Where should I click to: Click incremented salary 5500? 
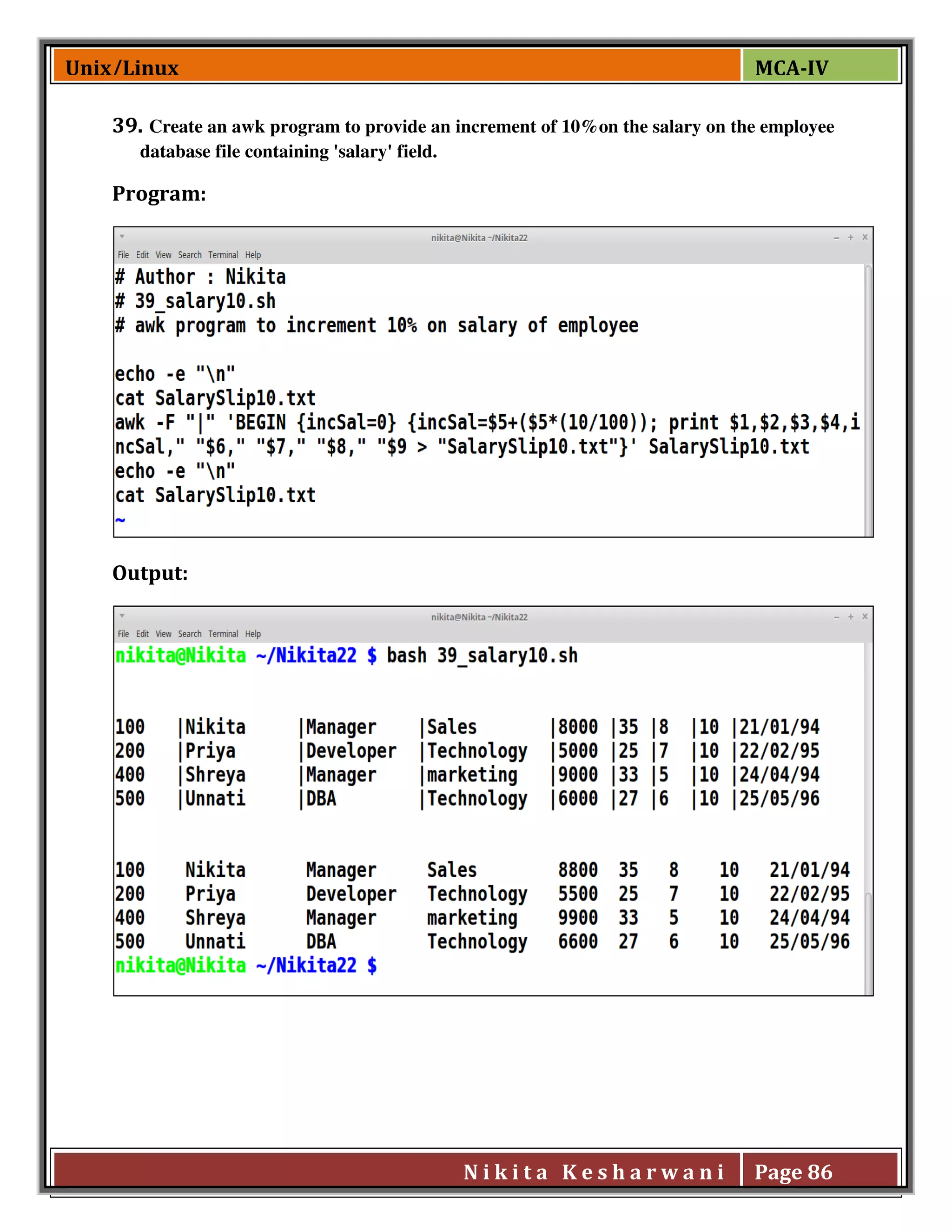577,894
